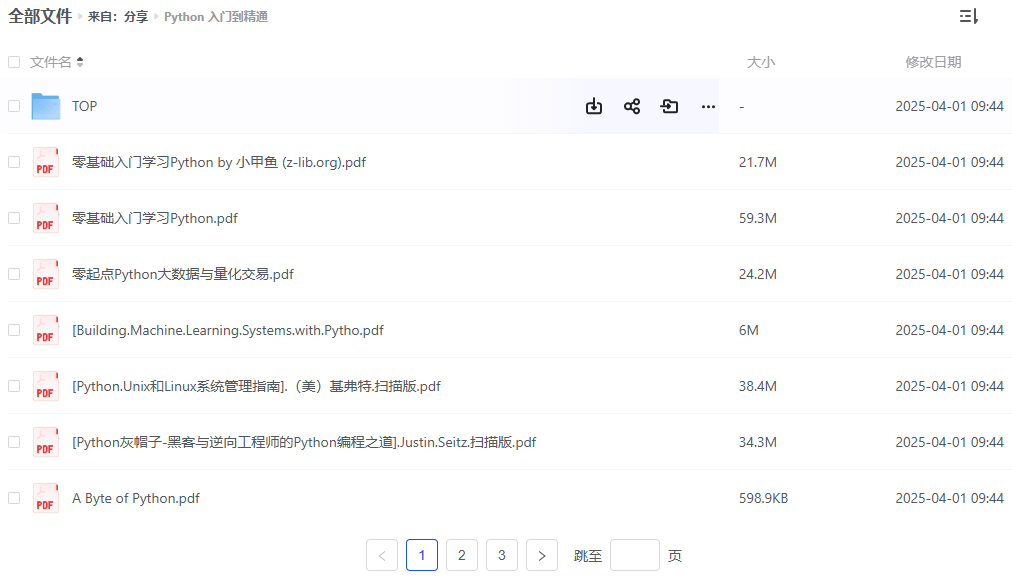Click the PDF icon of A Byte of Python.pdf
Viewport: 1012px width, 581px height.
point(45,497)
